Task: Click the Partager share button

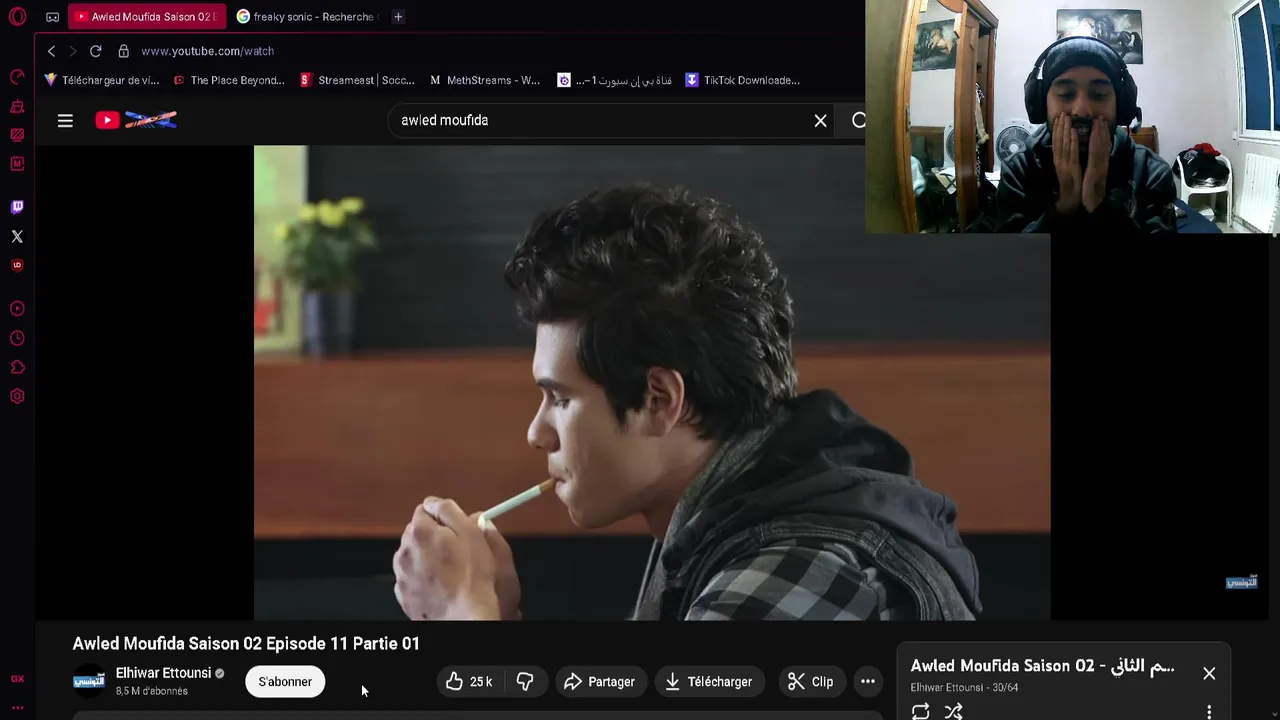Action: [599, 681]
